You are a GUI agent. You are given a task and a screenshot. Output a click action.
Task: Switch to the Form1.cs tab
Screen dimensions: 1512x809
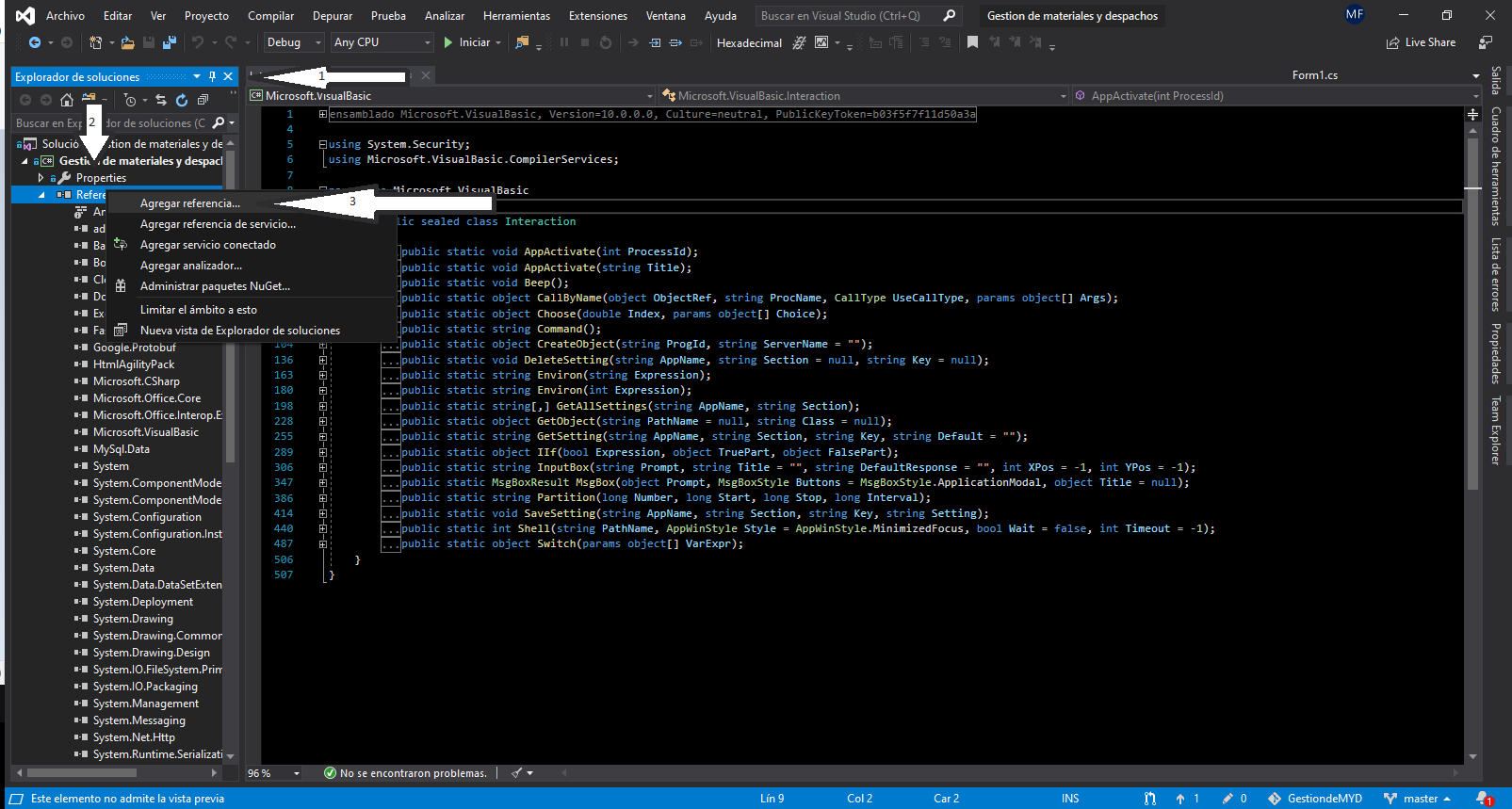click(1314, 75)
